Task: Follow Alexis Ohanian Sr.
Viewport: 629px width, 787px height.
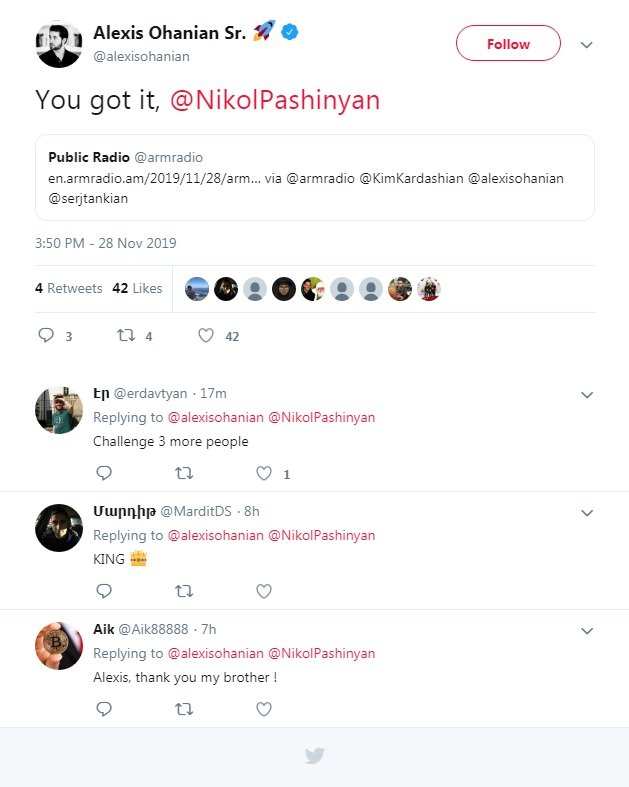Action: pos(508,44)
